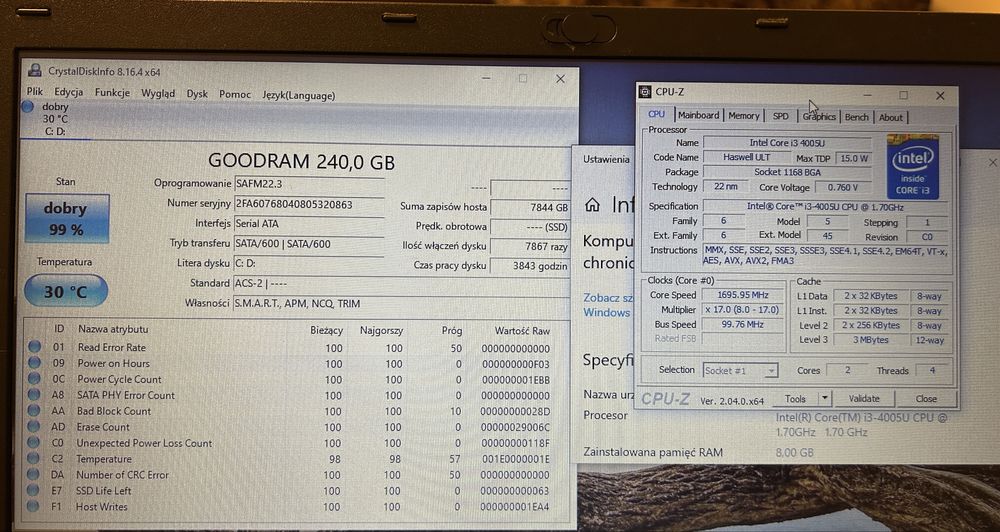This screenshot has width=1000, height=532.
Task: Click the Tools button in CPU-Z
Action: 795,399
